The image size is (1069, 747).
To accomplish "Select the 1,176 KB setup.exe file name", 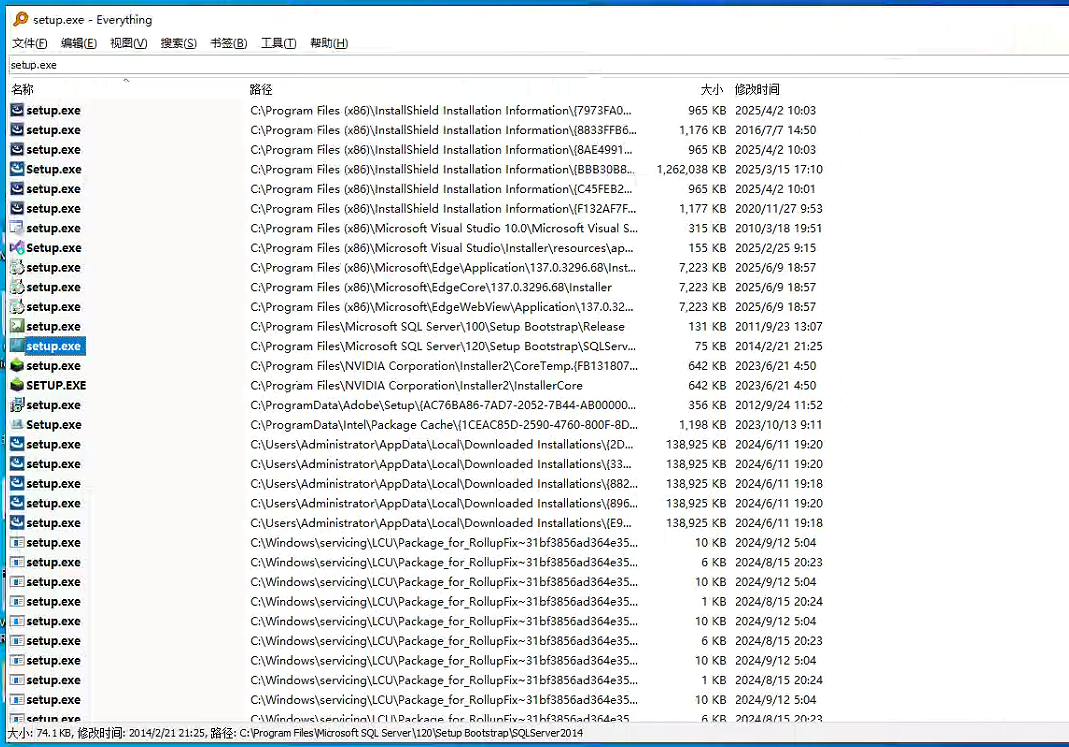I will pos(53,129).
